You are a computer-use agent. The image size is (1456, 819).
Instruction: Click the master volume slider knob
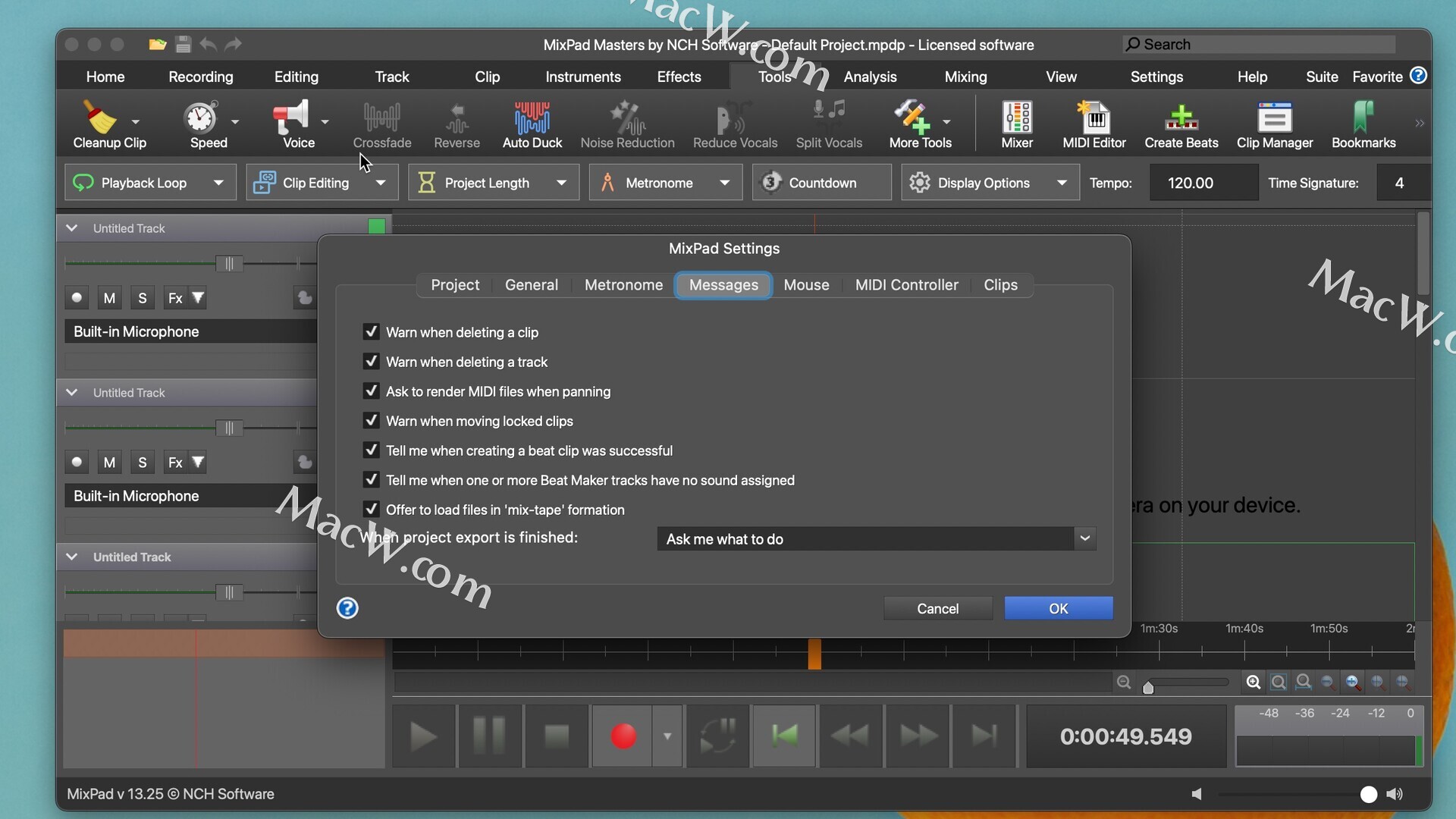pos(1368,794)
